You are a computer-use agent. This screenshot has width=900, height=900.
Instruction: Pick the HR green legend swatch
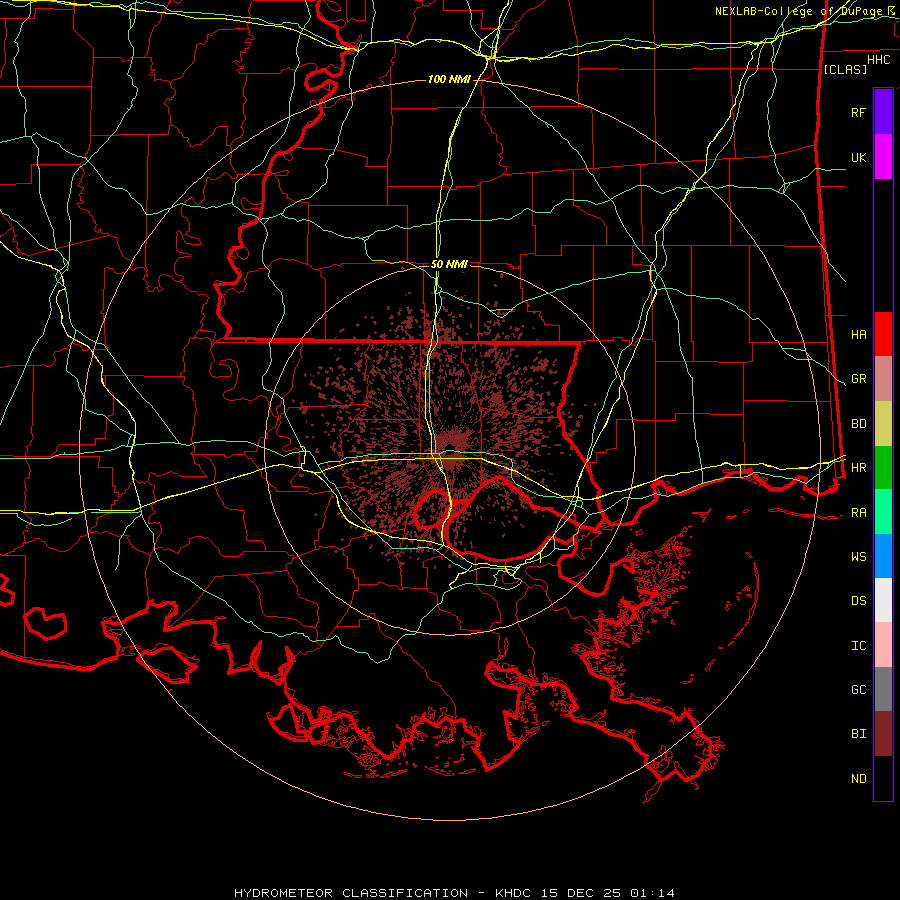tap(883, 467)
